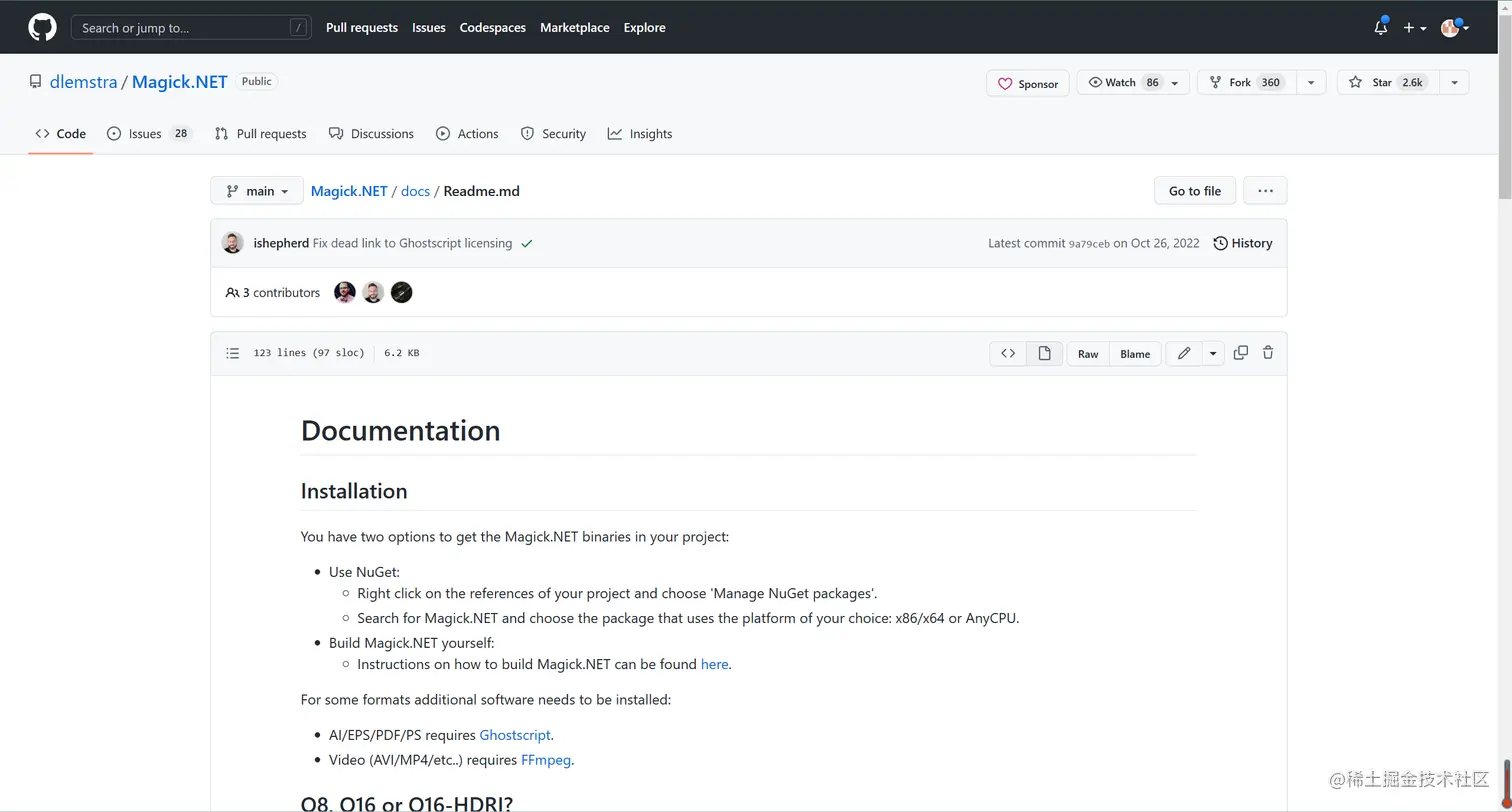Open Issues in top navigation
The height and width of the screenshot is (812, 1512).
coord(429,28)
